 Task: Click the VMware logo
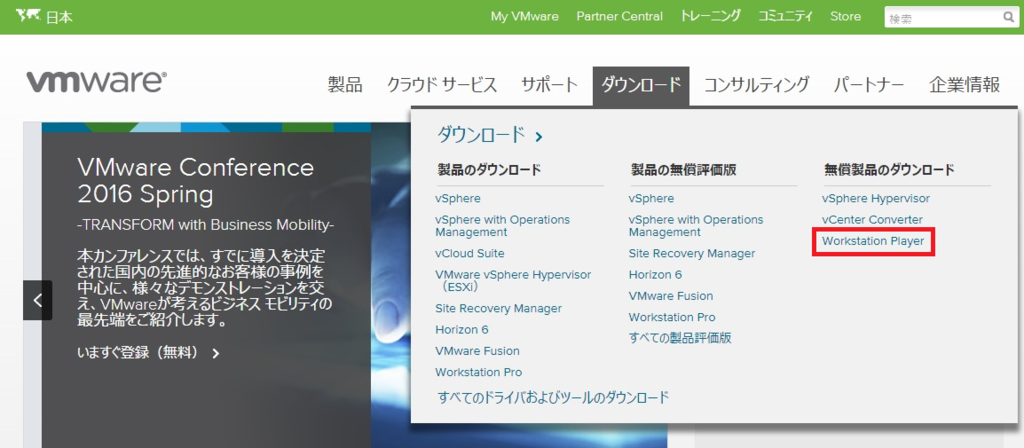[97, 82]
